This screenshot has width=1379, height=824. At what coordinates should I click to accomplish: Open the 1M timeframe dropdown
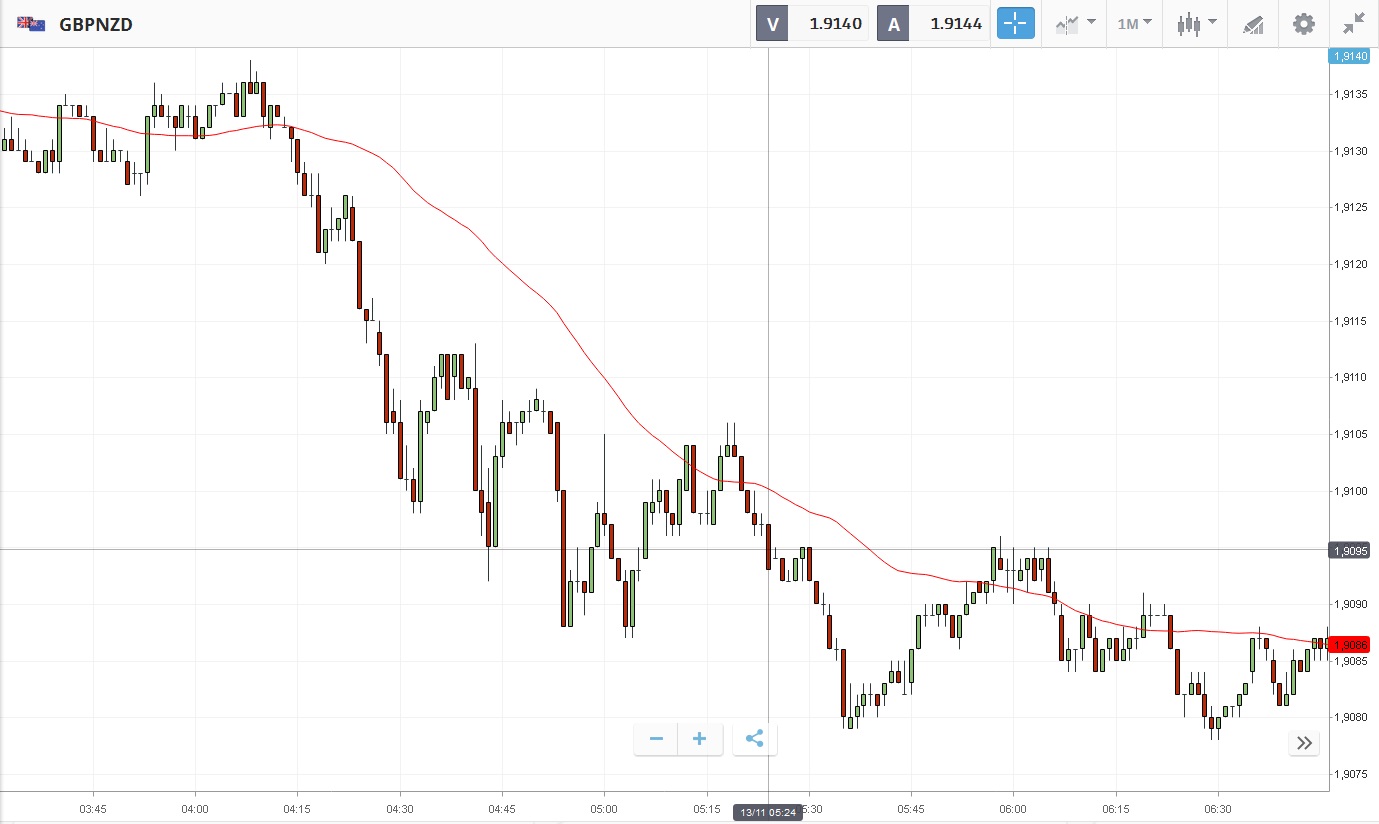click(1134, 23)
